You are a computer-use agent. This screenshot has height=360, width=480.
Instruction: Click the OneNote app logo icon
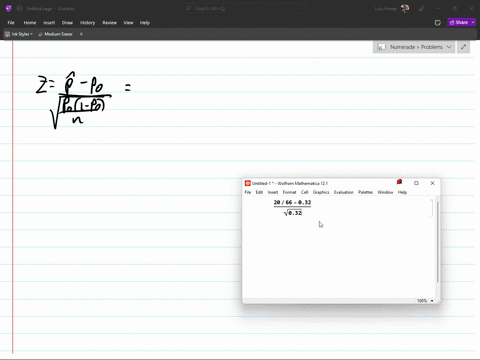(9, 9)
